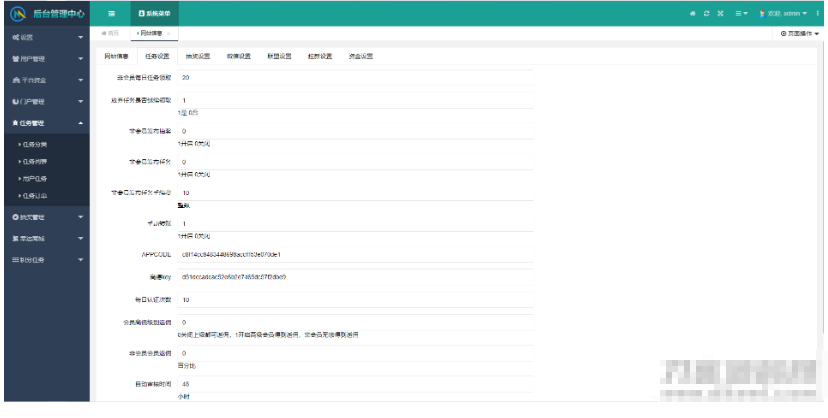828x418 pixels.
Task: Click the 自动审核时间 label
Action: coord(153,384)
